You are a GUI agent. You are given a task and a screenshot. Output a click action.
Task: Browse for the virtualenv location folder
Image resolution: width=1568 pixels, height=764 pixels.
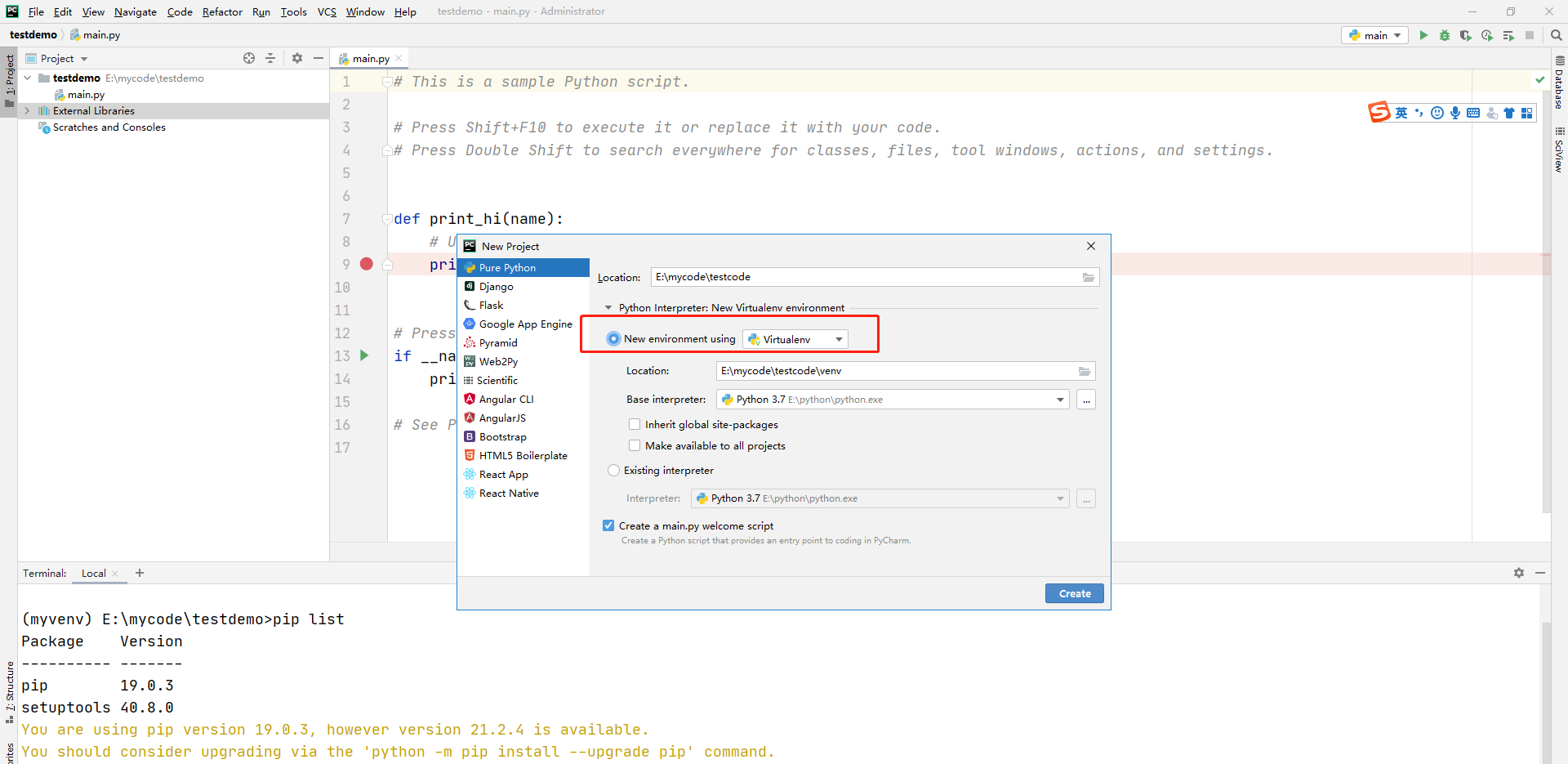coord(1085,371)
